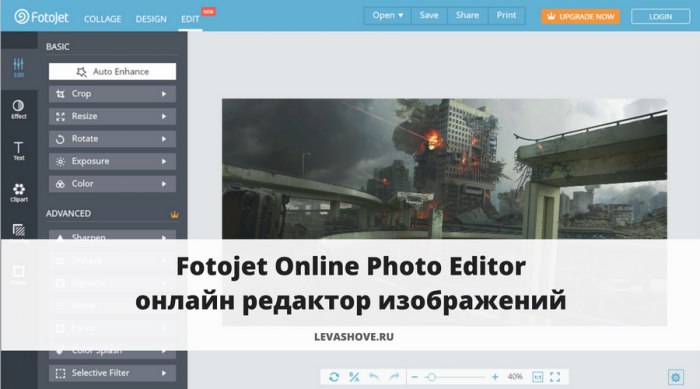The image size is (700, 389).
Task: Click Print in the top menu
Action: [506, 15]
